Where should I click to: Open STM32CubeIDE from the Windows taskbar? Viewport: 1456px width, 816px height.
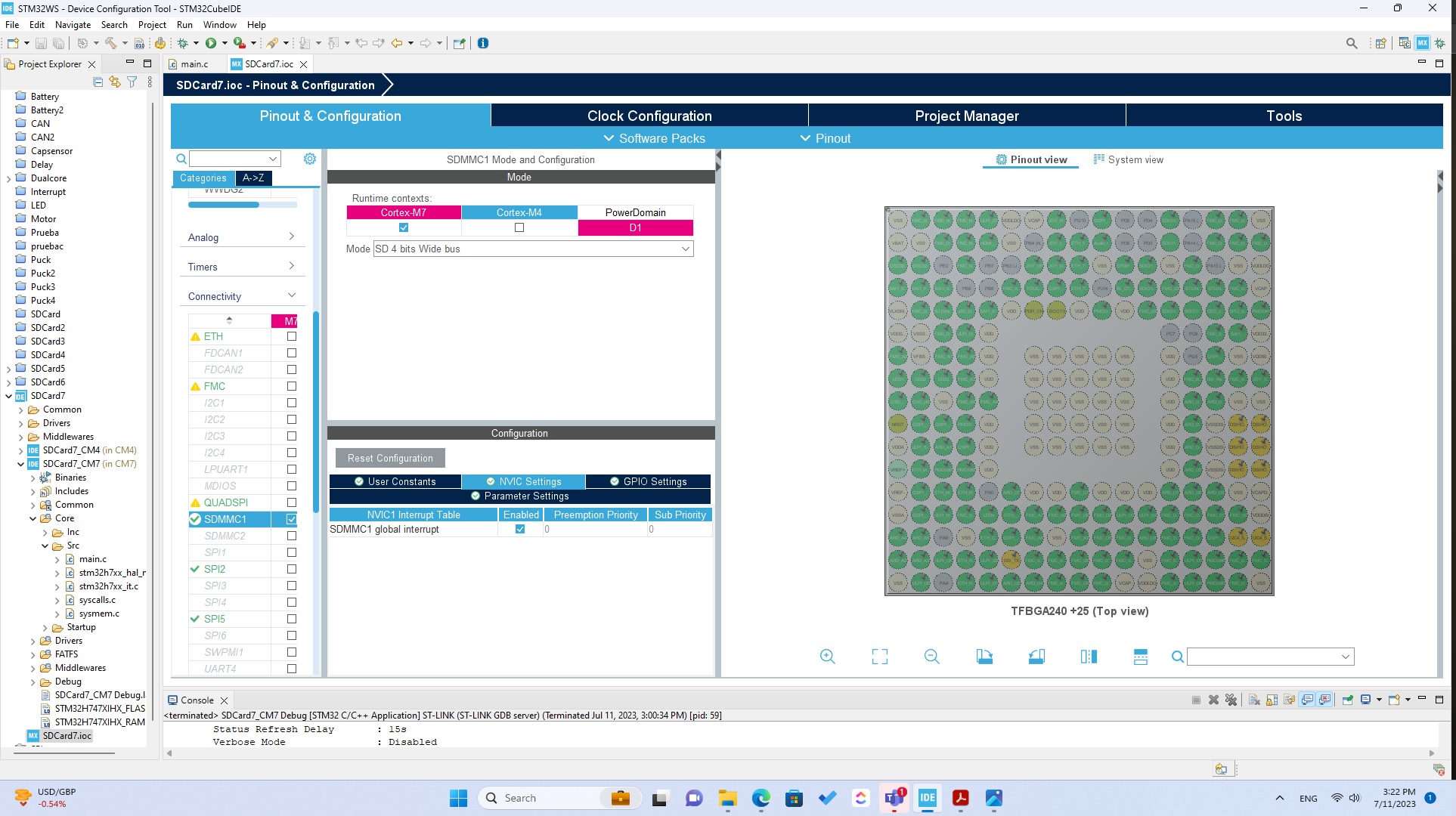pos(928,798)
